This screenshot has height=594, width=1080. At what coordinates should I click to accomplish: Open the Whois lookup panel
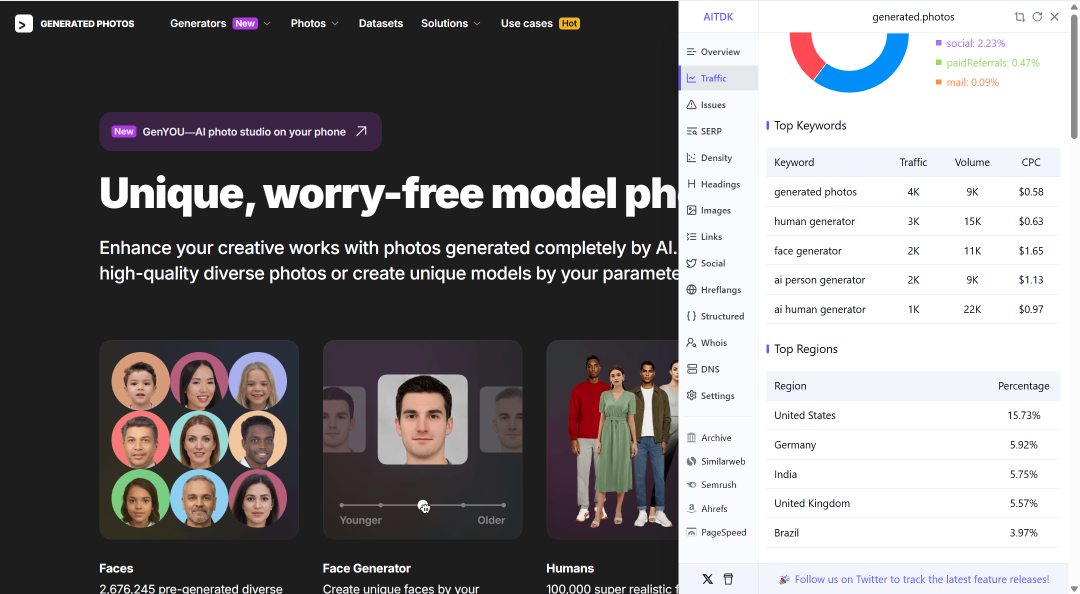(718, 342)
